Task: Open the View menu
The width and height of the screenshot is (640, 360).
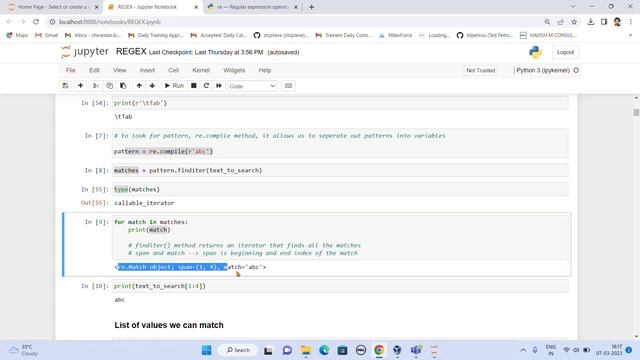Action: tap(120, 70)
